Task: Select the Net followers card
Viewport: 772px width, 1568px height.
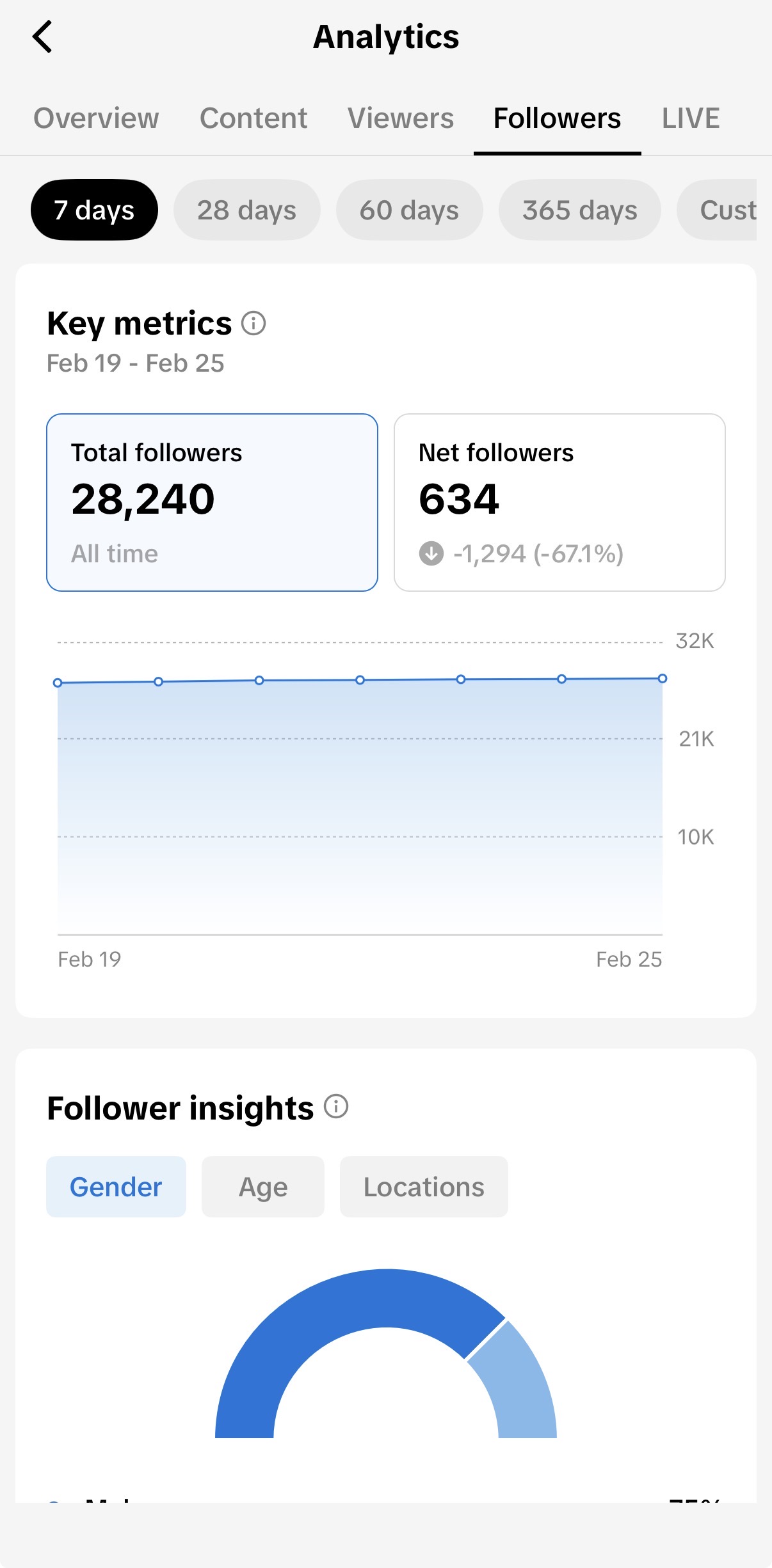Action: point(559,502)
